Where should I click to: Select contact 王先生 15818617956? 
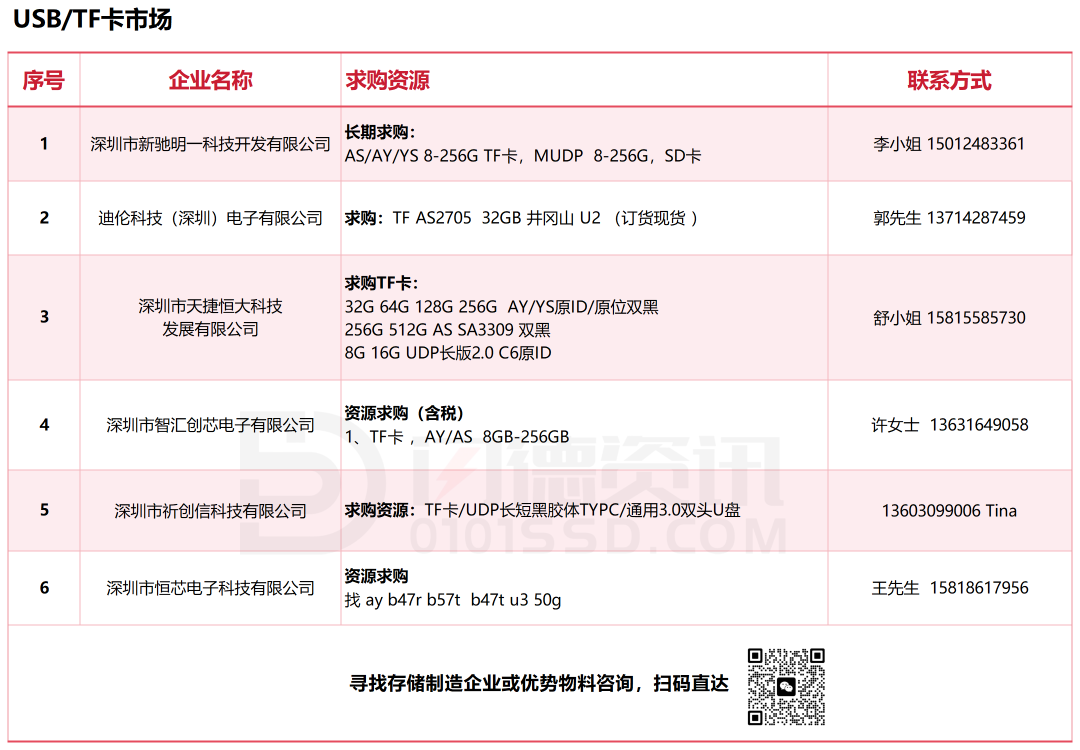(x=949, y=588)
